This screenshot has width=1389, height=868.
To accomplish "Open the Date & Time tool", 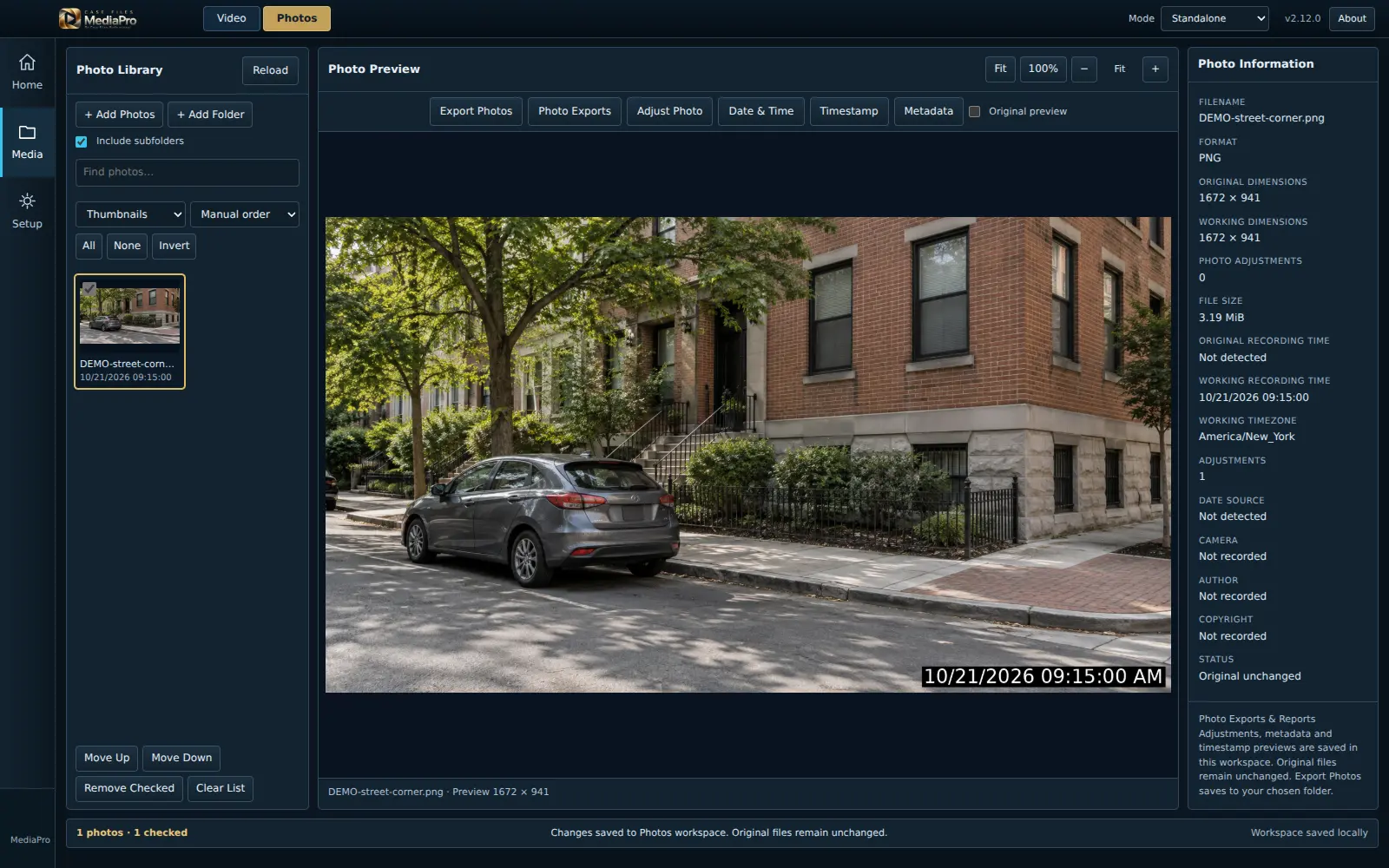I will tap(761, 111).
